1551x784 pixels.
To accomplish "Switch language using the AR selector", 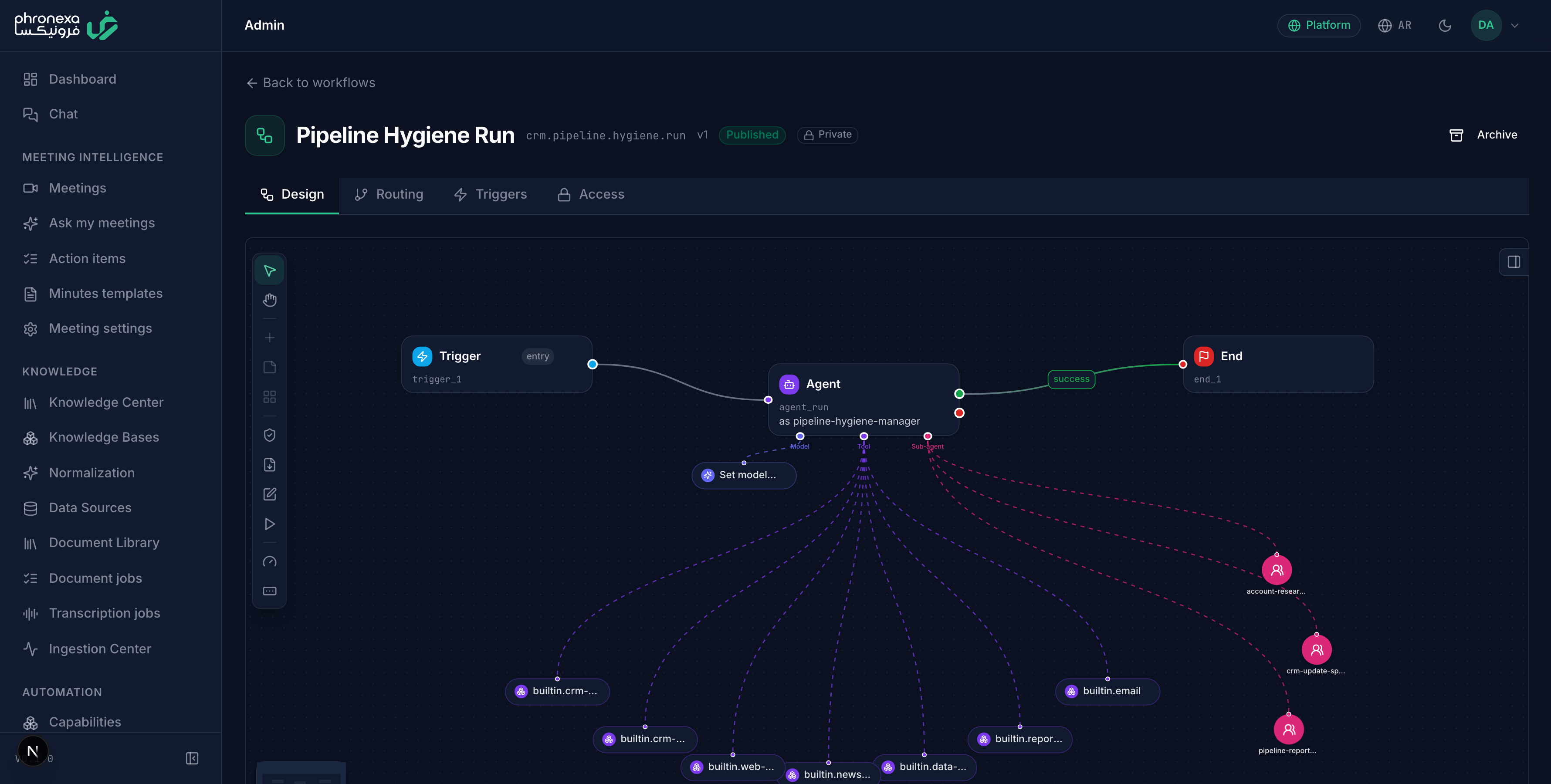I will (x=1395, y=25).
